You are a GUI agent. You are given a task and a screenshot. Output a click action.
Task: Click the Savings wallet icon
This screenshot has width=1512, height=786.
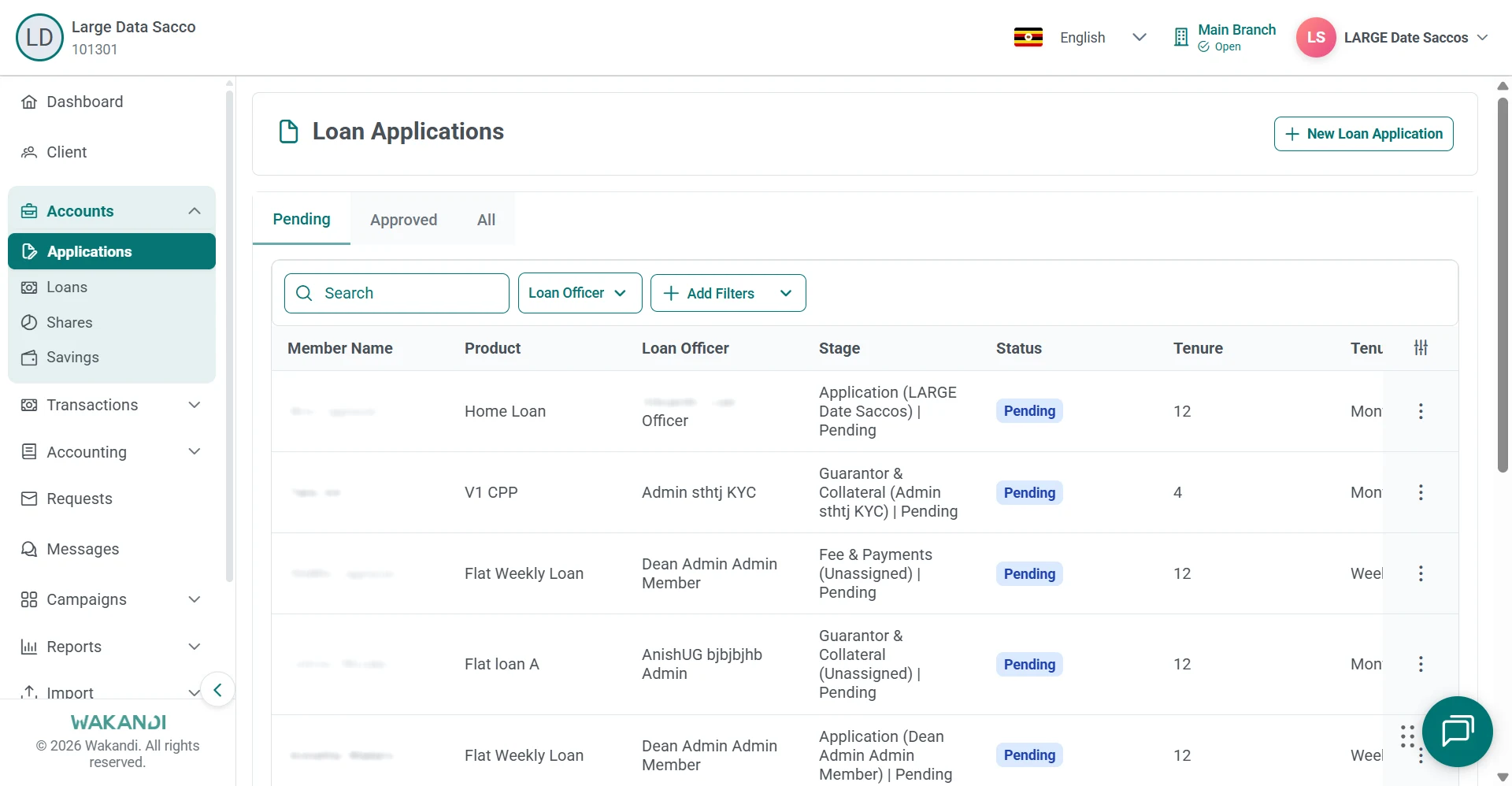coord(29,358)
